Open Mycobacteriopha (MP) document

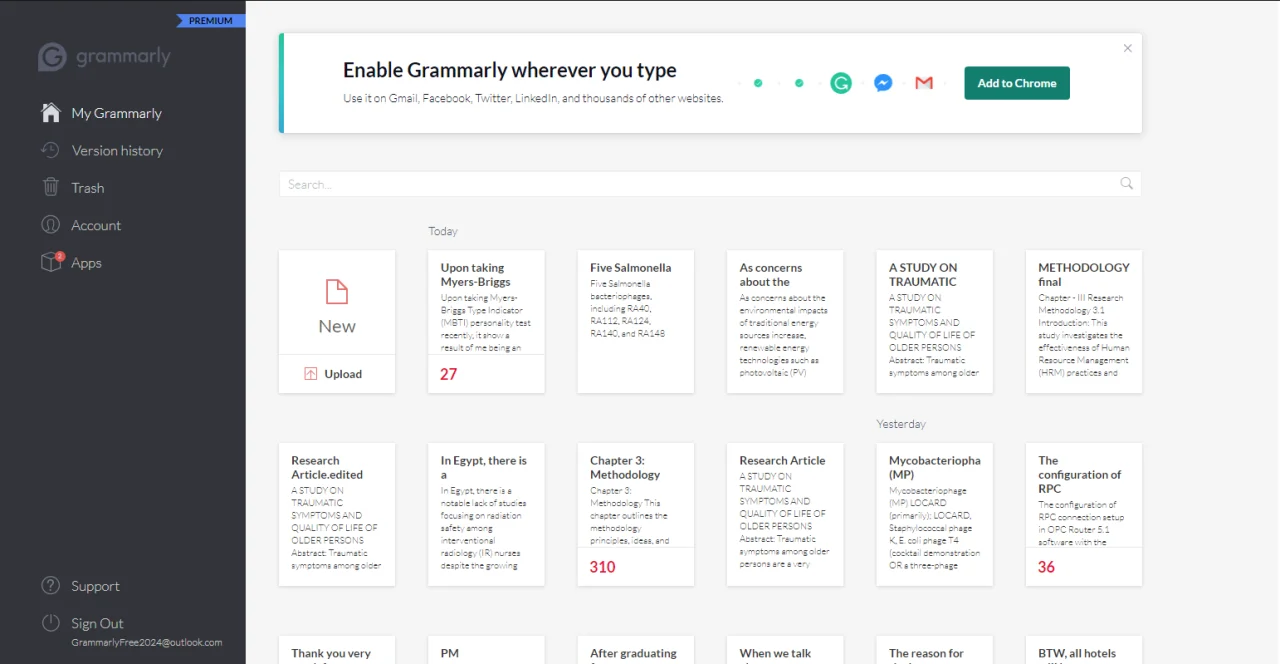pos(935,515)
